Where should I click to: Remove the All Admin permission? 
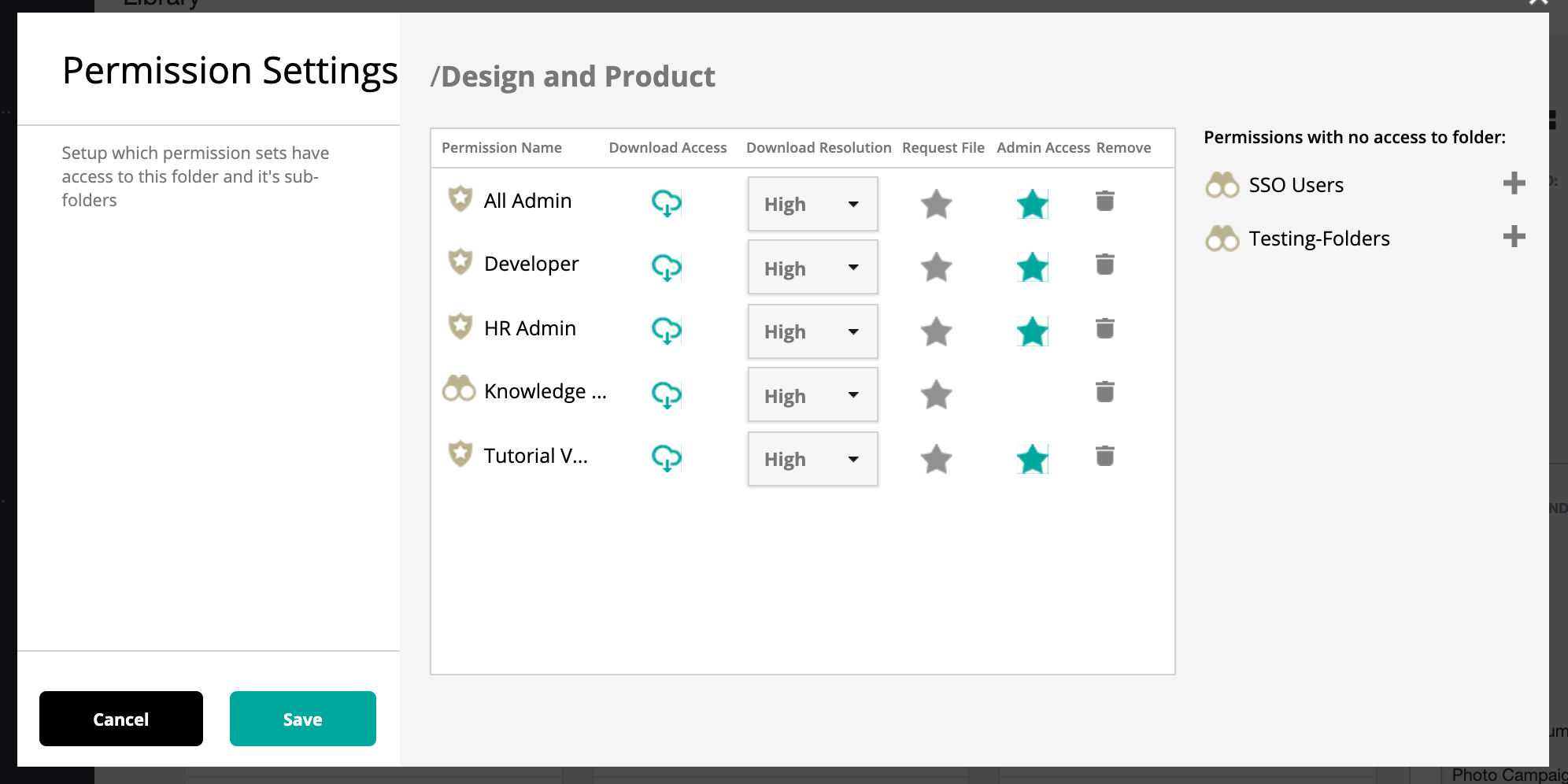click(1104, 202)
